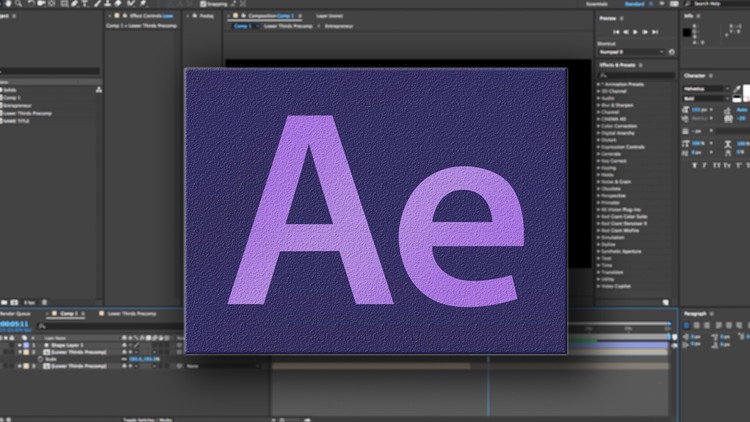750x422 pixels.
Task: Collapse layer 2 Lower Thirds Precomp properties
Action: 20,352
